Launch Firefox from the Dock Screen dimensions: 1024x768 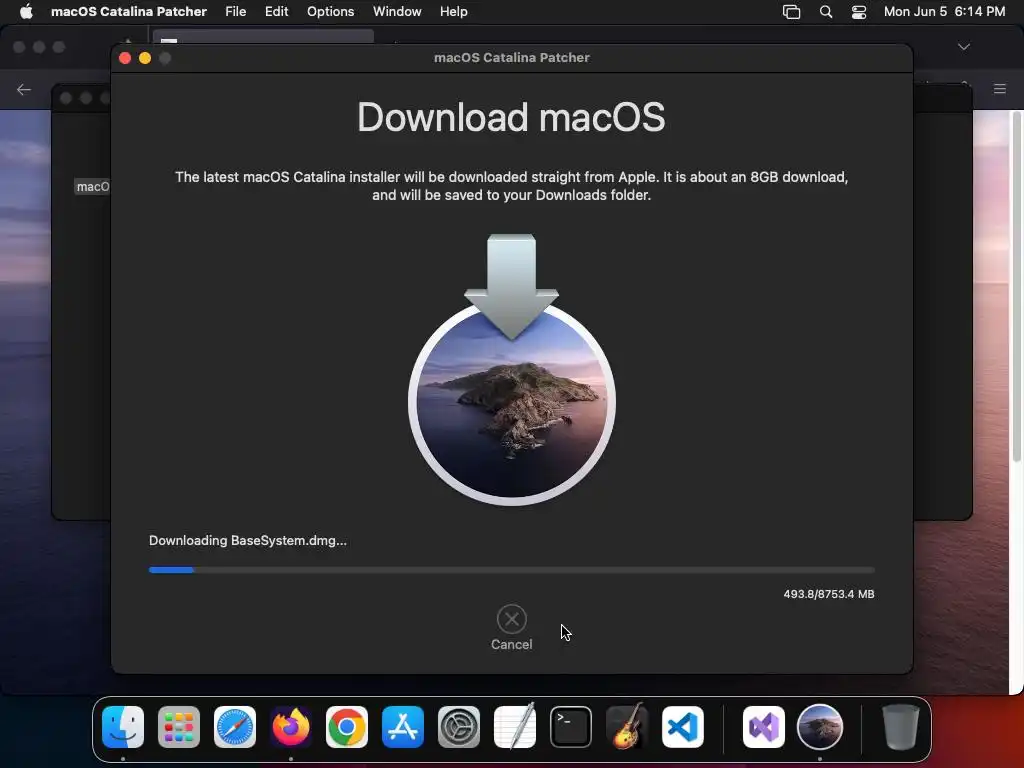coord(291,727)
